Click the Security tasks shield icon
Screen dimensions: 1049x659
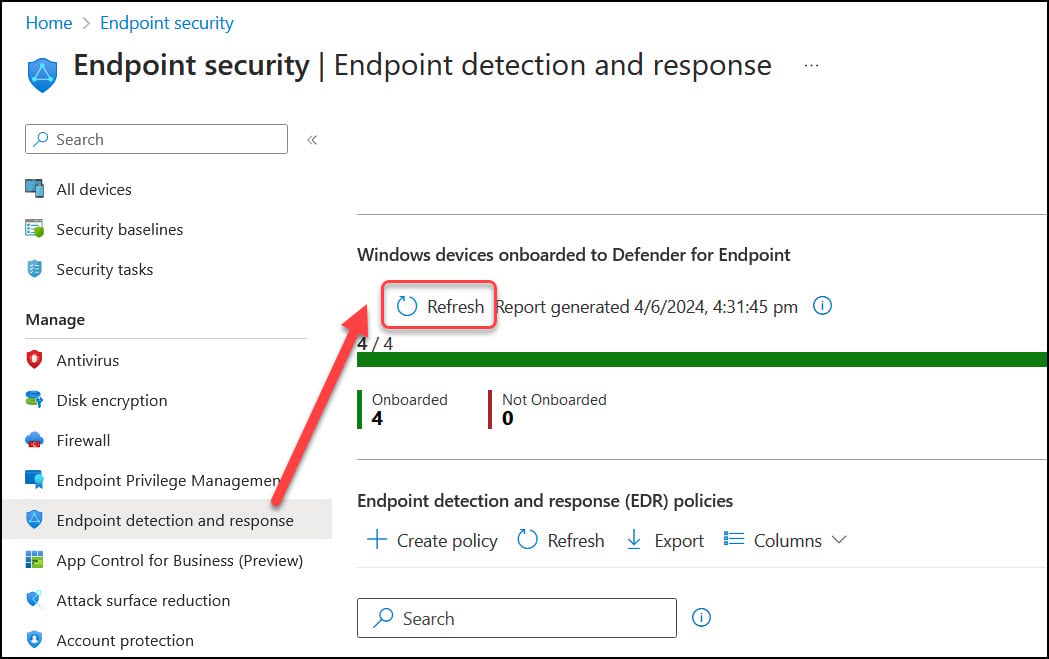(x=34, y=269)
